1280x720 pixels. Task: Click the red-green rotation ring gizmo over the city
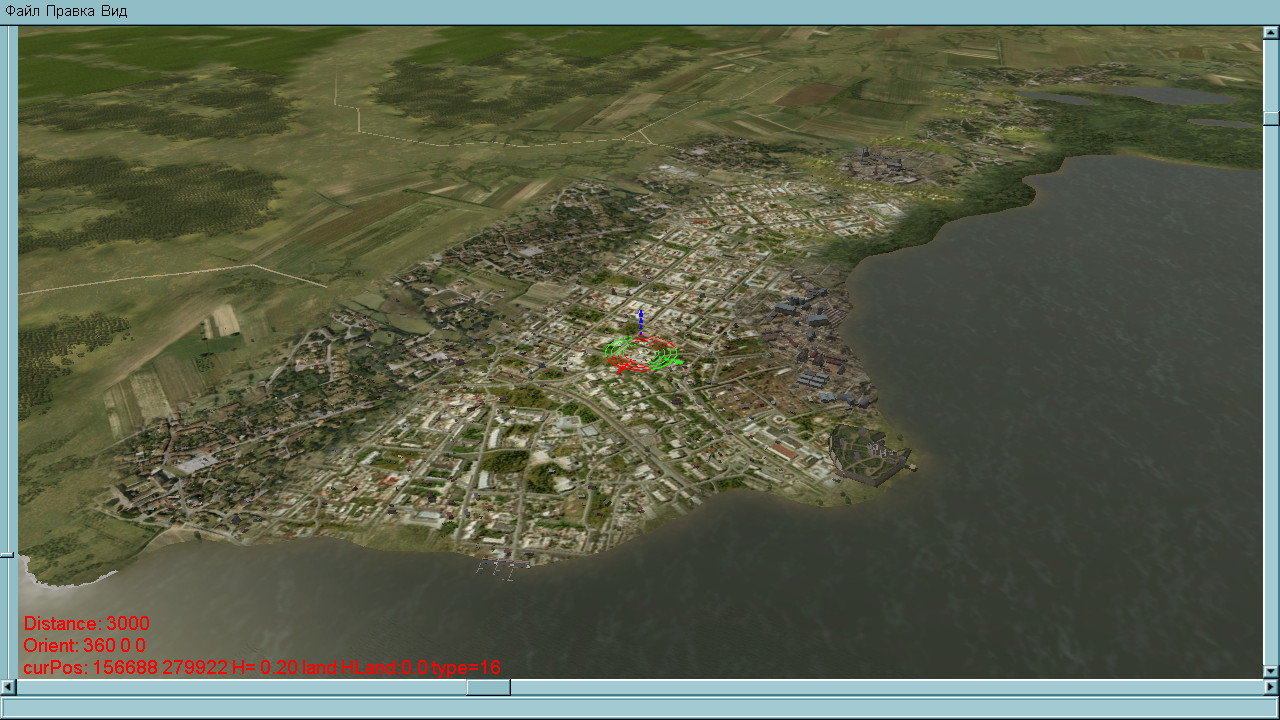642,355
